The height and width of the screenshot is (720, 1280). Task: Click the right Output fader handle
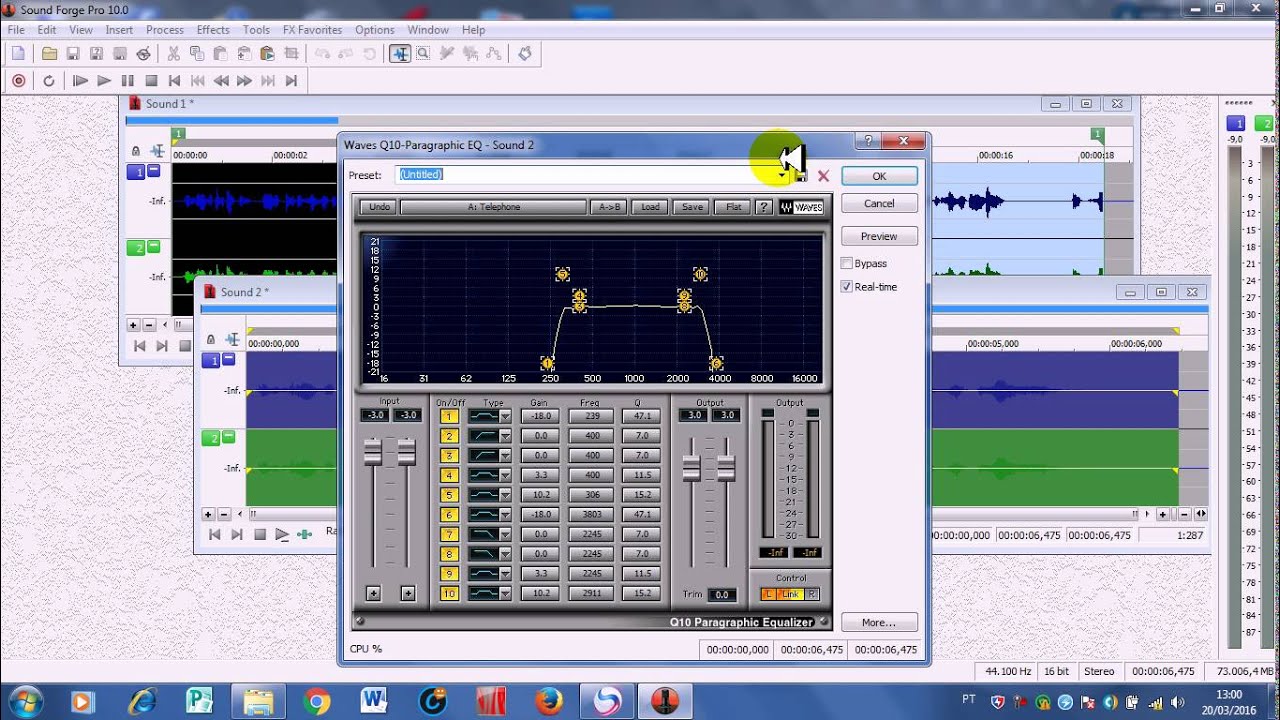point(726,467)
